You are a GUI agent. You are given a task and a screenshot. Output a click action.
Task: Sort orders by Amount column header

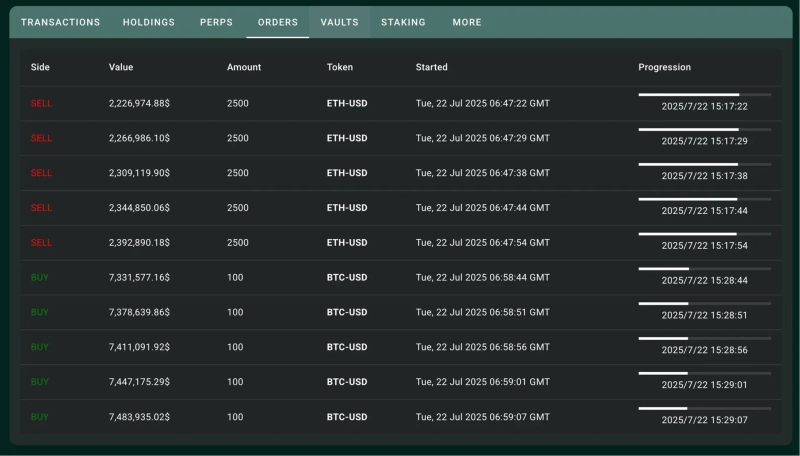click(x=244, y=68)
